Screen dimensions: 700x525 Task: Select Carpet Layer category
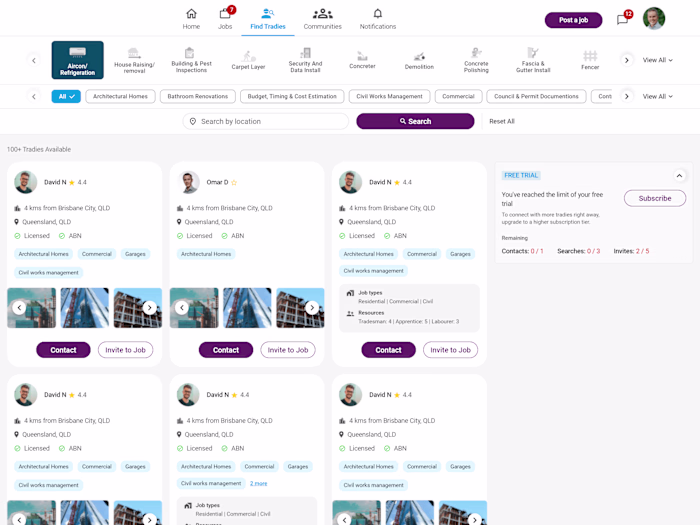(x=248, y=60)
